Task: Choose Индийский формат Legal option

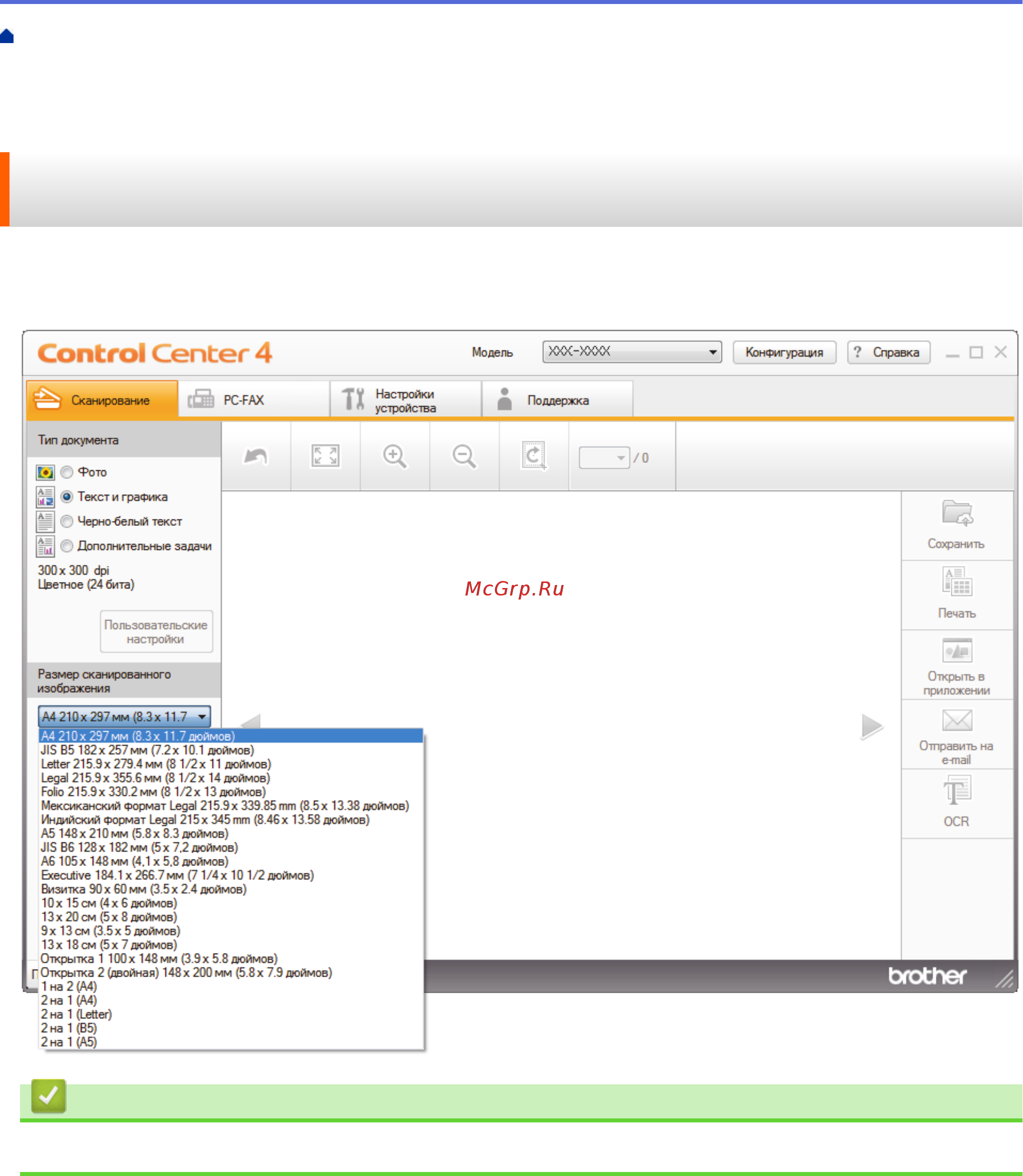Action: [x=231, y=819]
